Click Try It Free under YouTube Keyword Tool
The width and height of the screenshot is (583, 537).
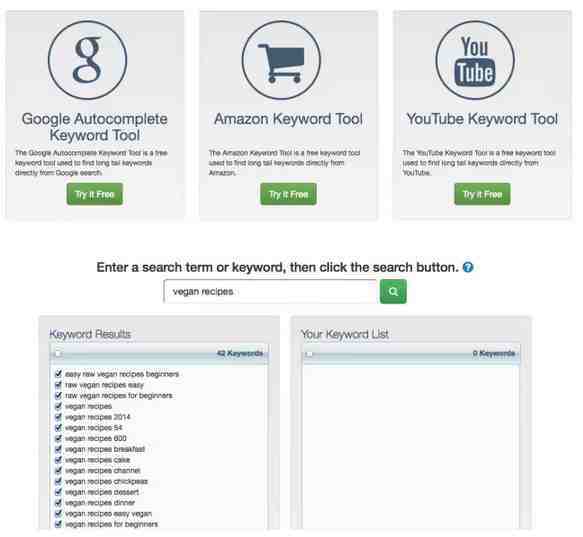[x=482, y=194]
